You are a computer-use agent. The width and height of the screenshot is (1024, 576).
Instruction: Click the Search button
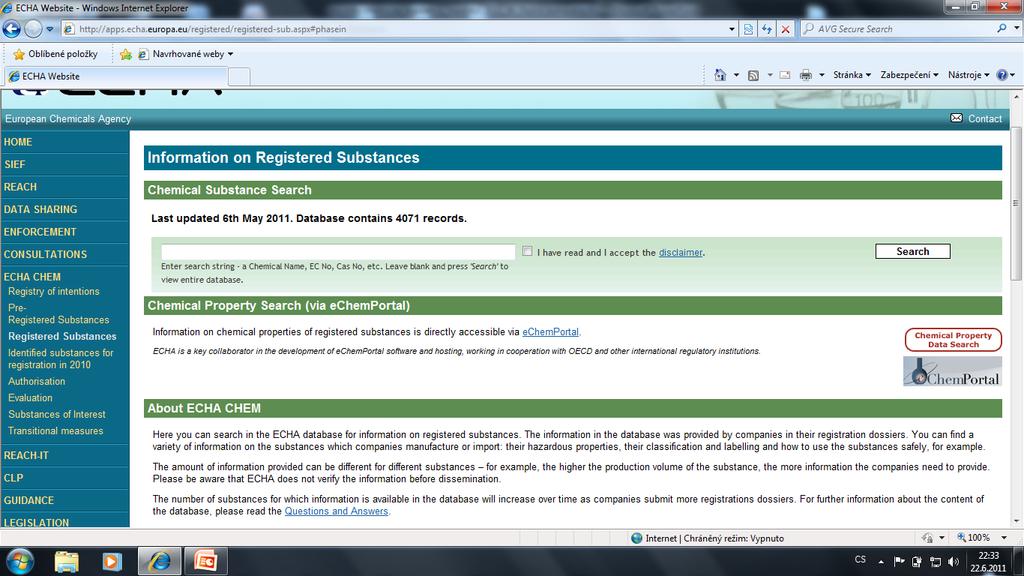click(912, 251)
